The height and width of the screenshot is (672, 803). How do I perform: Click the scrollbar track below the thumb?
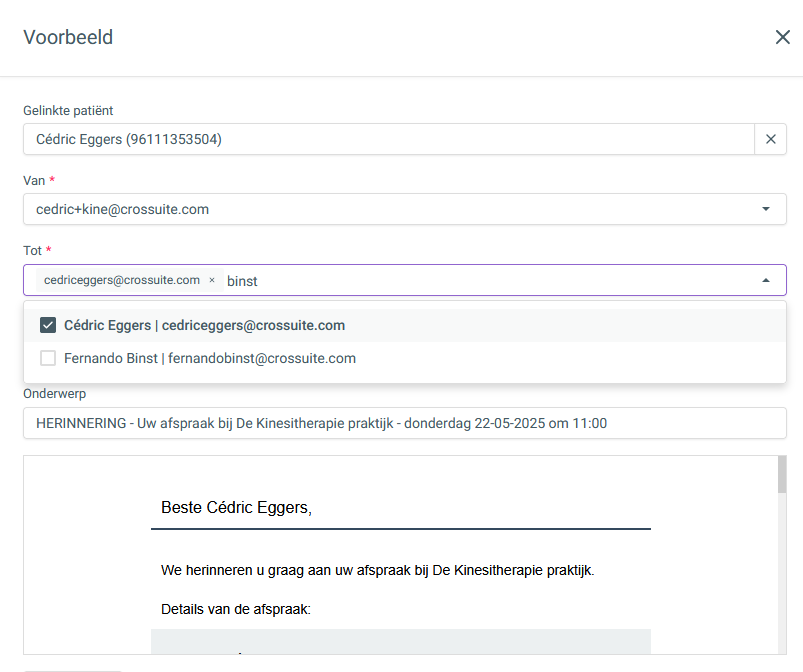click(782, 574)
